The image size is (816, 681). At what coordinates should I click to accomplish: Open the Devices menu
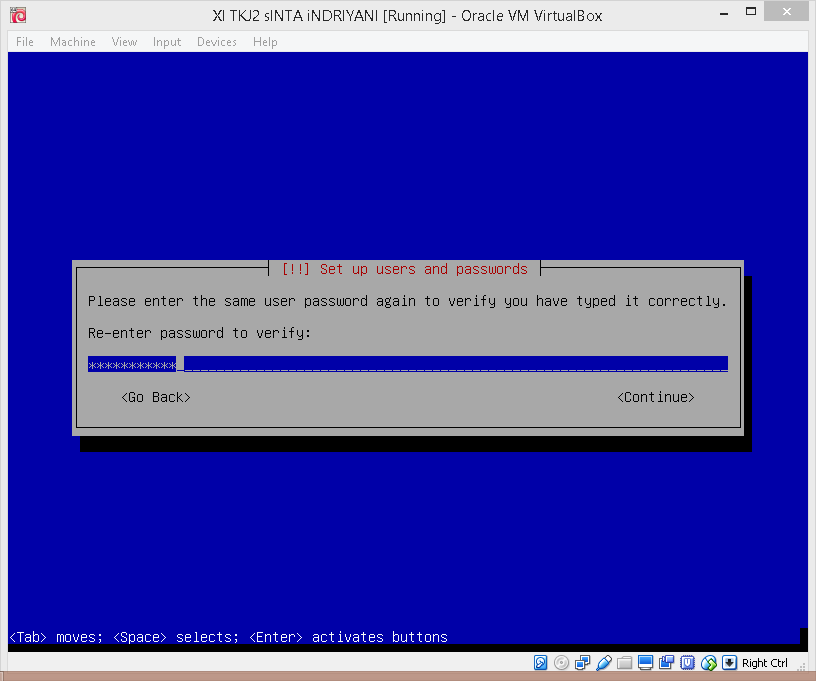pos(217,42)
